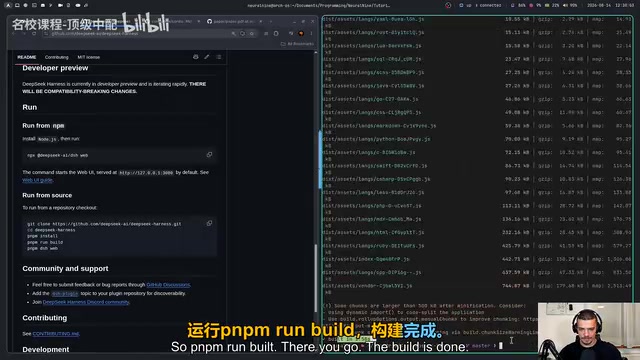
Task: Click the volume 95% indicator in top bar
Action: 570,5
